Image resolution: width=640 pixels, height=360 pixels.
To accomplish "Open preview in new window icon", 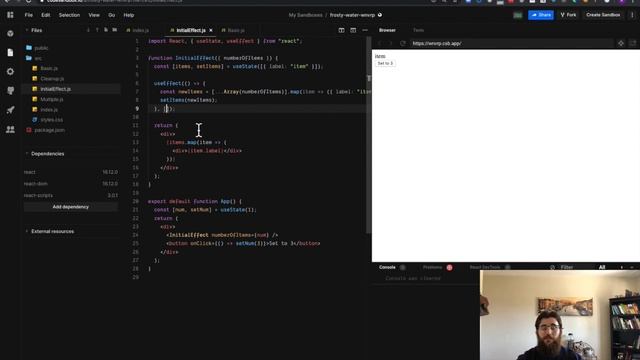I will point(632,43).
